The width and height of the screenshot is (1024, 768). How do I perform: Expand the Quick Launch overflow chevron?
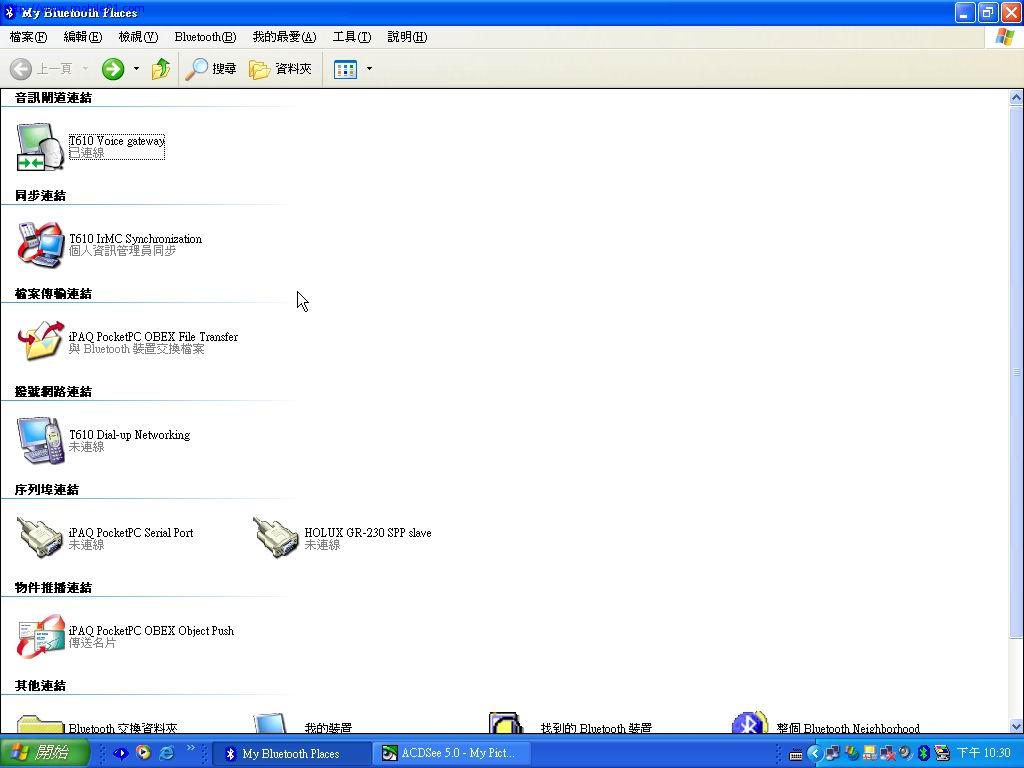191,748
